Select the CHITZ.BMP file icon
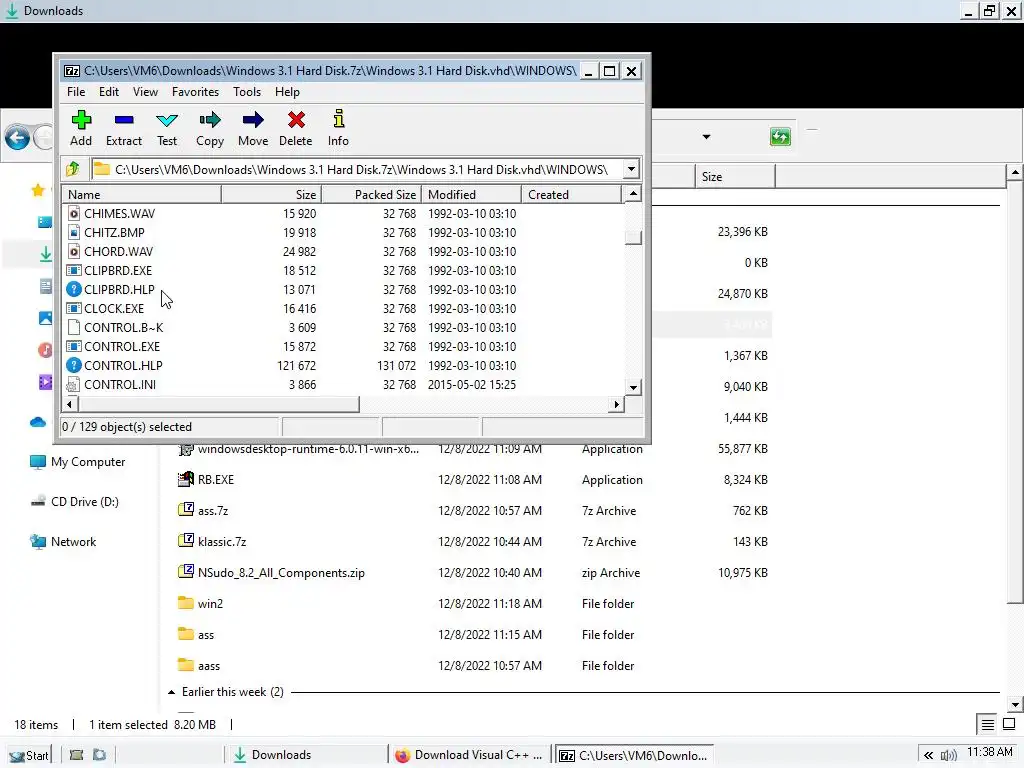This screenshot has height=768, width=1024. 74,232
